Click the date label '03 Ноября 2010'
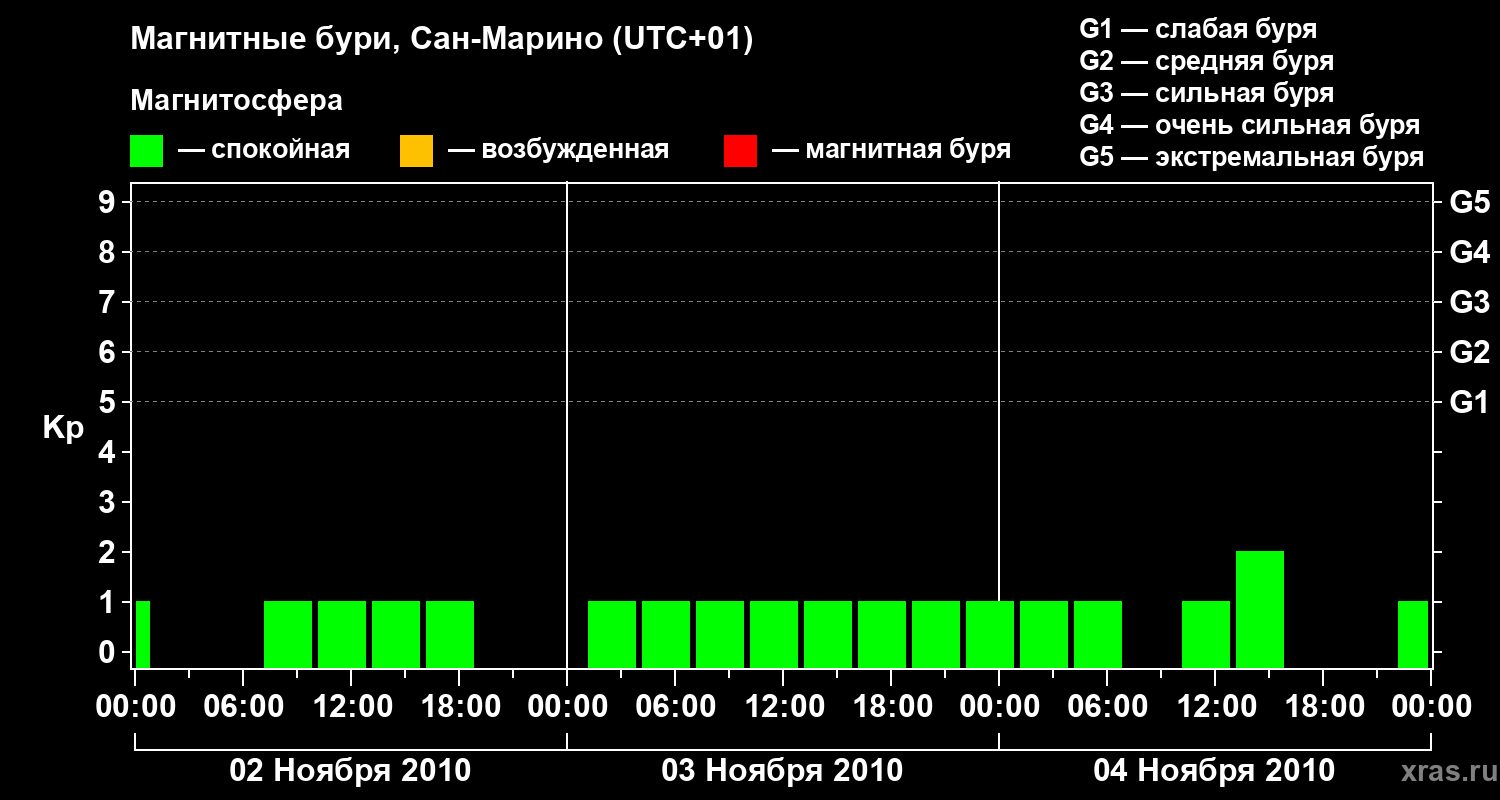 782,771
